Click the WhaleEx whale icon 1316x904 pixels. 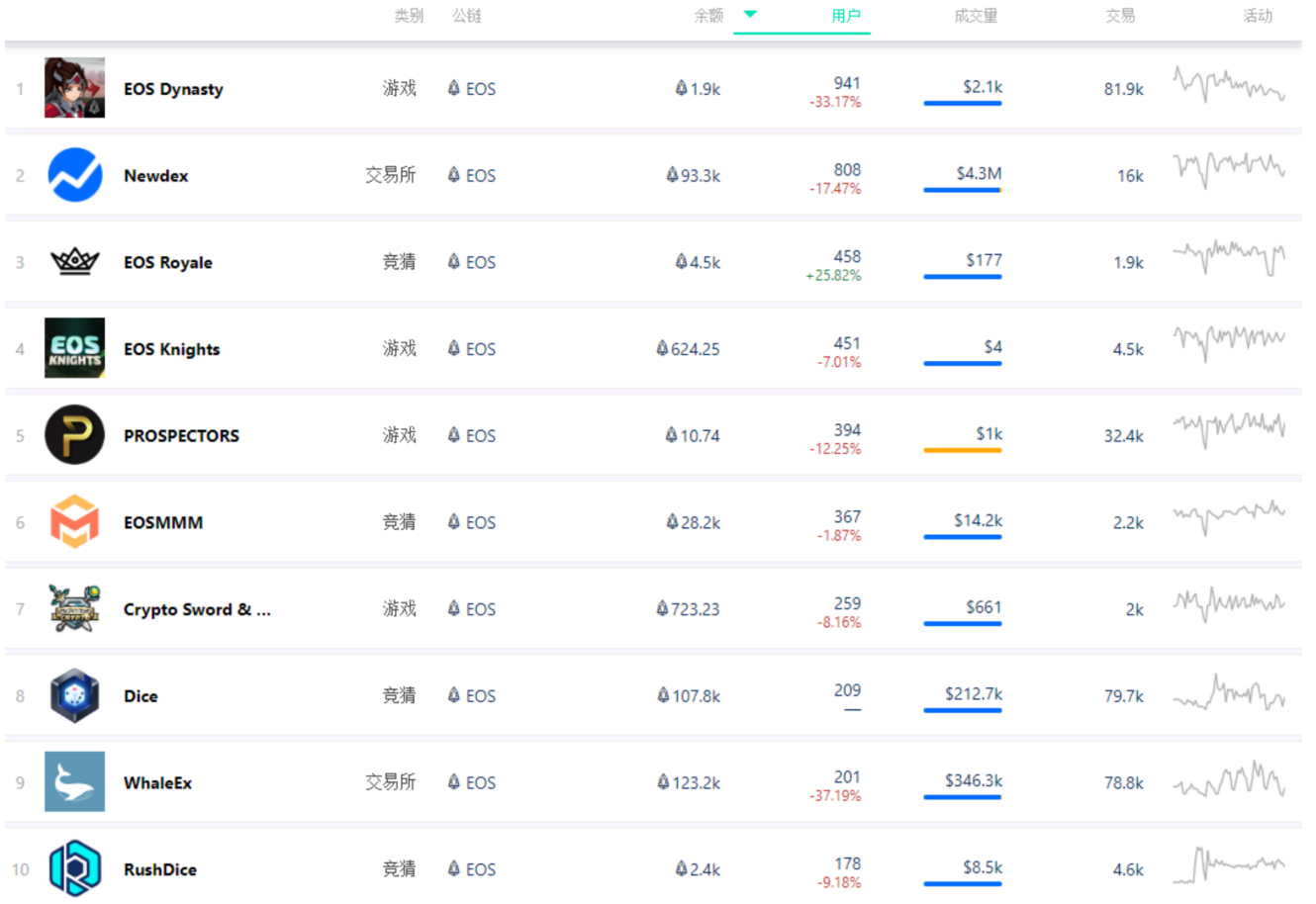point(74,781)
